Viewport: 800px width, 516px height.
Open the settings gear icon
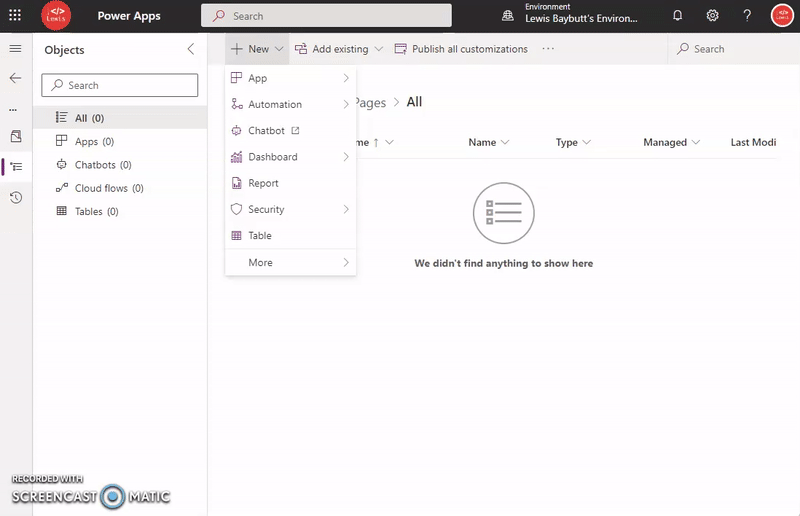(x=712, y=16)
